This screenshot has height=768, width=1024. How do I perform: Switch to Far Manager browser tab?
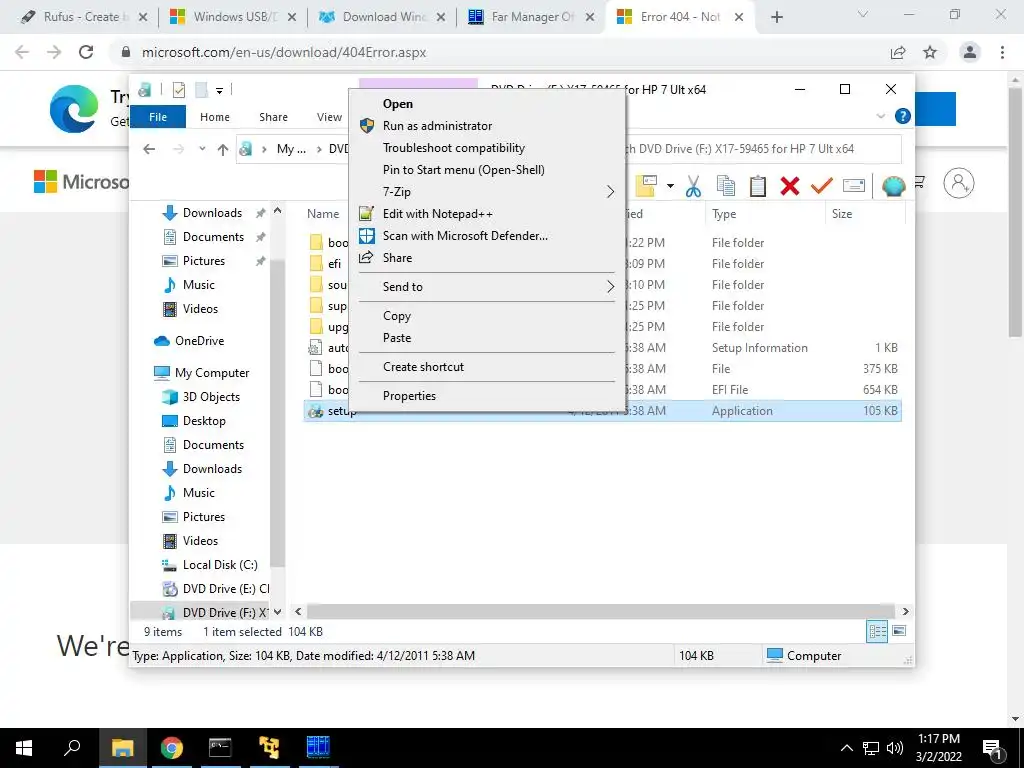click(532, 17)
